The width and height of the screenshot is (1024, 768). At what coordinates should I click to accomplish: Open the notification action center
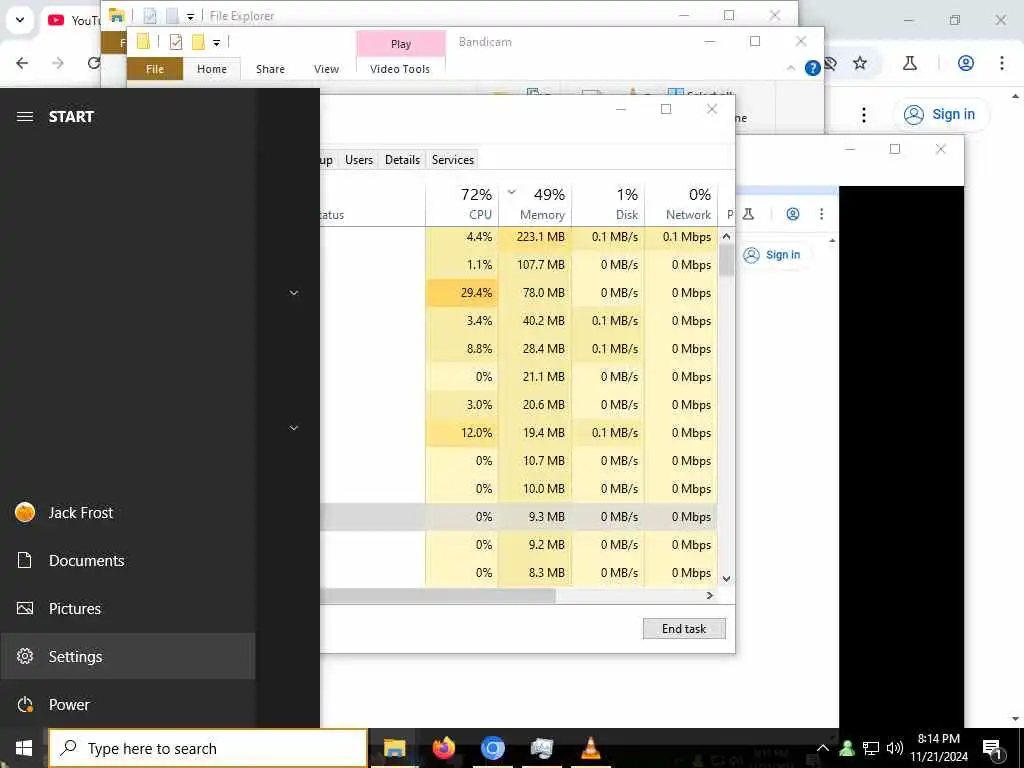click(x=993, y=748)
